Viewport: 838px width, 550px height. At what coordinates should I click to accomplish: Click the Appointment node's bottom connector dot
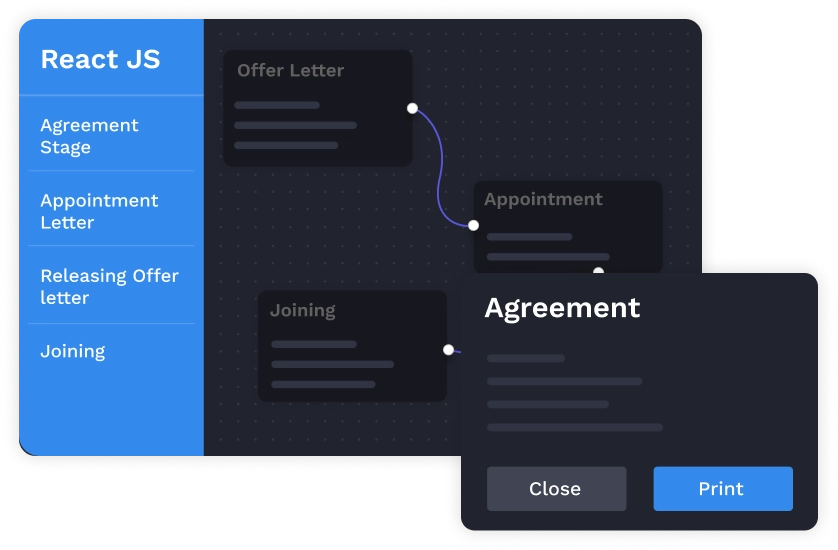598,271
